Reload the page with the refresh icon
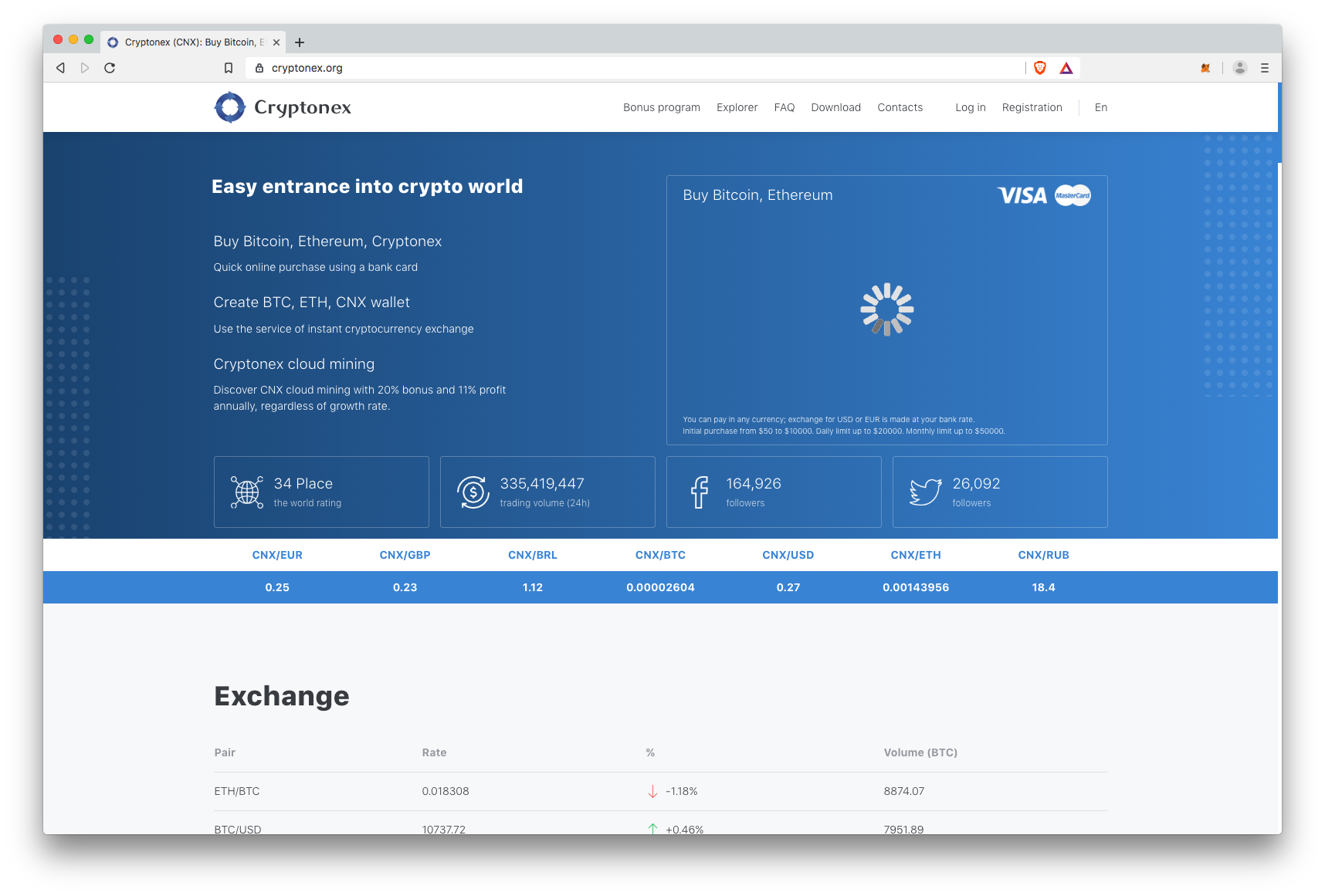This screenshot has height=896, width=1325. 110,68
